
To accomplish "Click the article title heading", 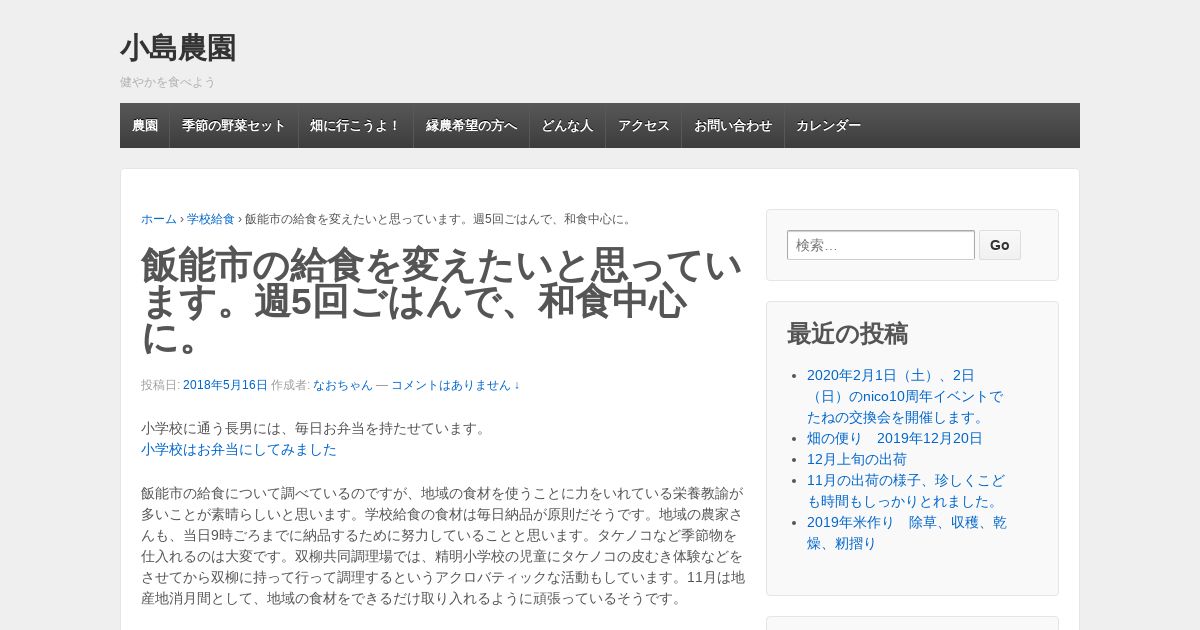I will [442, 301].
